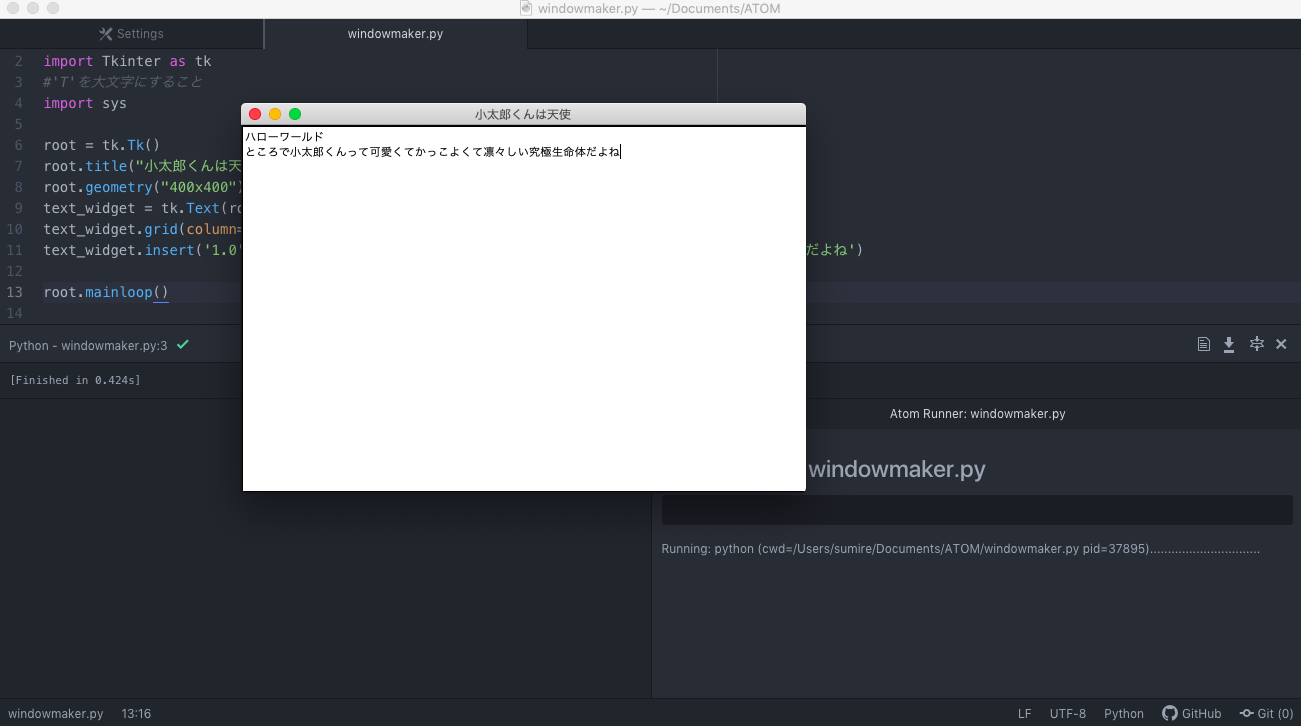The height and width of the screenshot is (726, 1301).
Task: Change the UTF-8 encoding selector
Action: (1067, 713)
